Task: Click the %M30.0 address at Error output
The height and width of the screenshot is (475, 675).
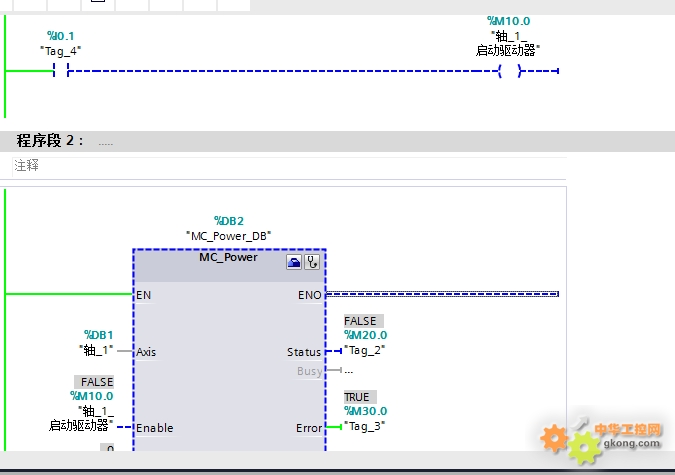Action: coord(365,411)
